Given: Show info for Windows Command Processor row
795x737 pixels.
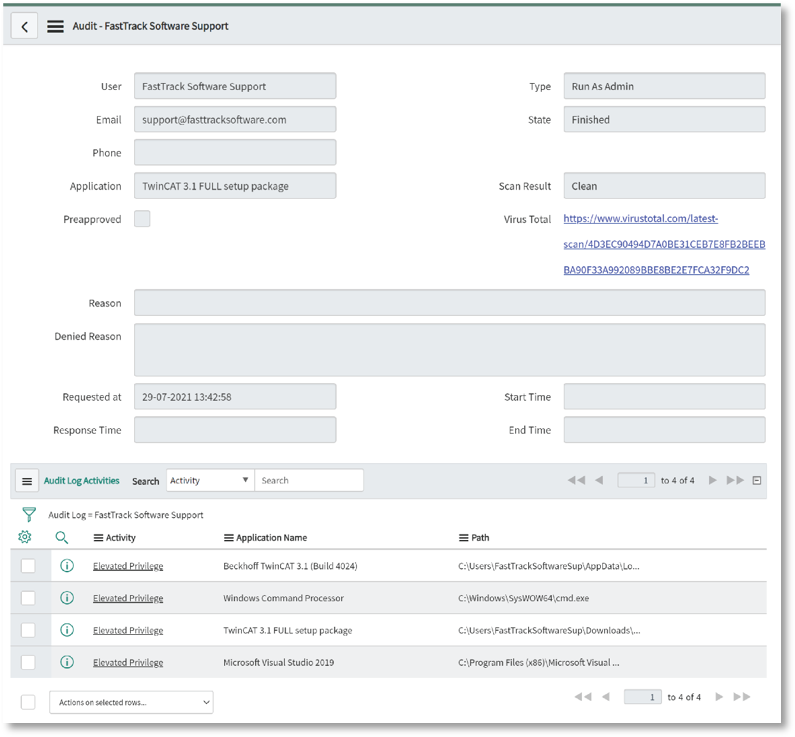Looking at the screenshot, I should 67,598.
